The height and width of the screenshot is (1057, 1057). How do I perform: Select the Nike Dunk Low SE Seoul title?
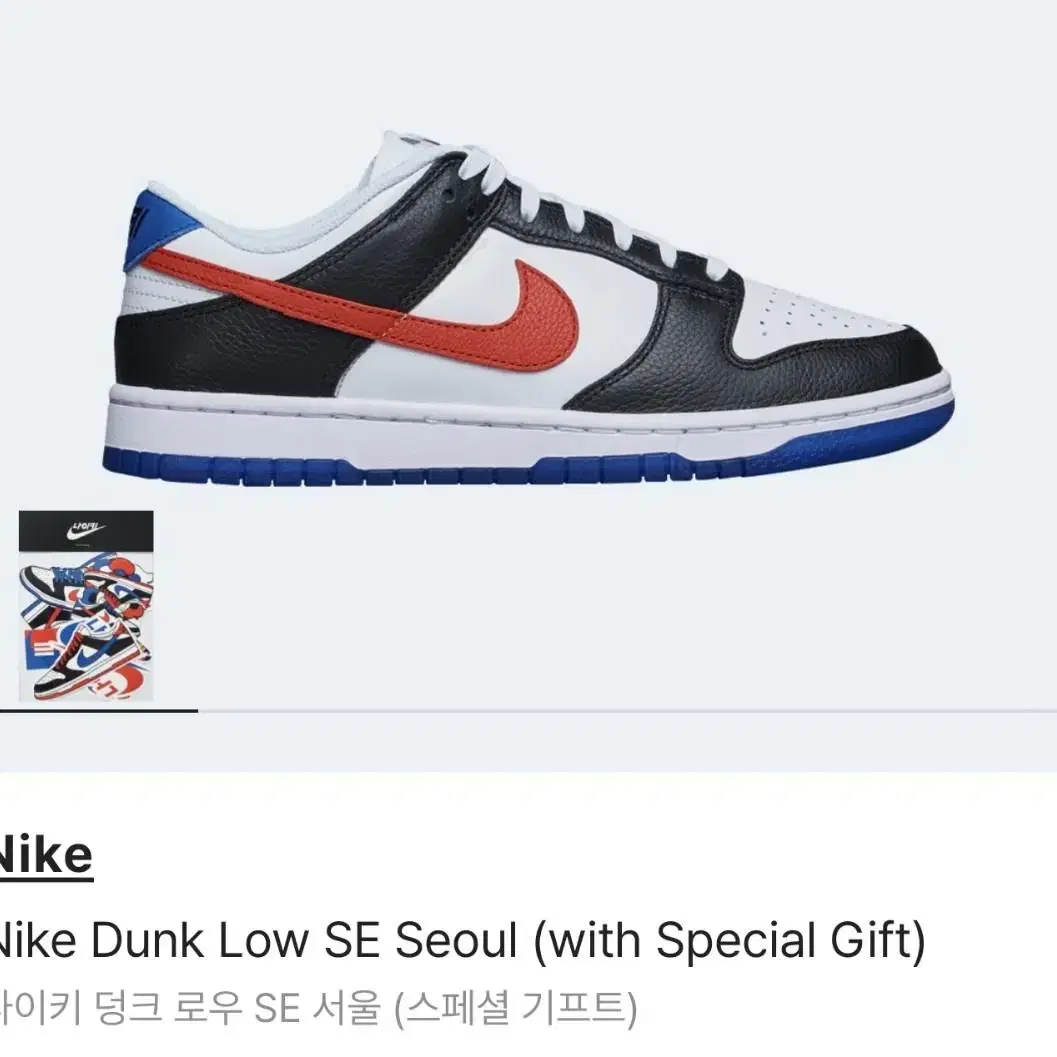[x=461, y=940]
